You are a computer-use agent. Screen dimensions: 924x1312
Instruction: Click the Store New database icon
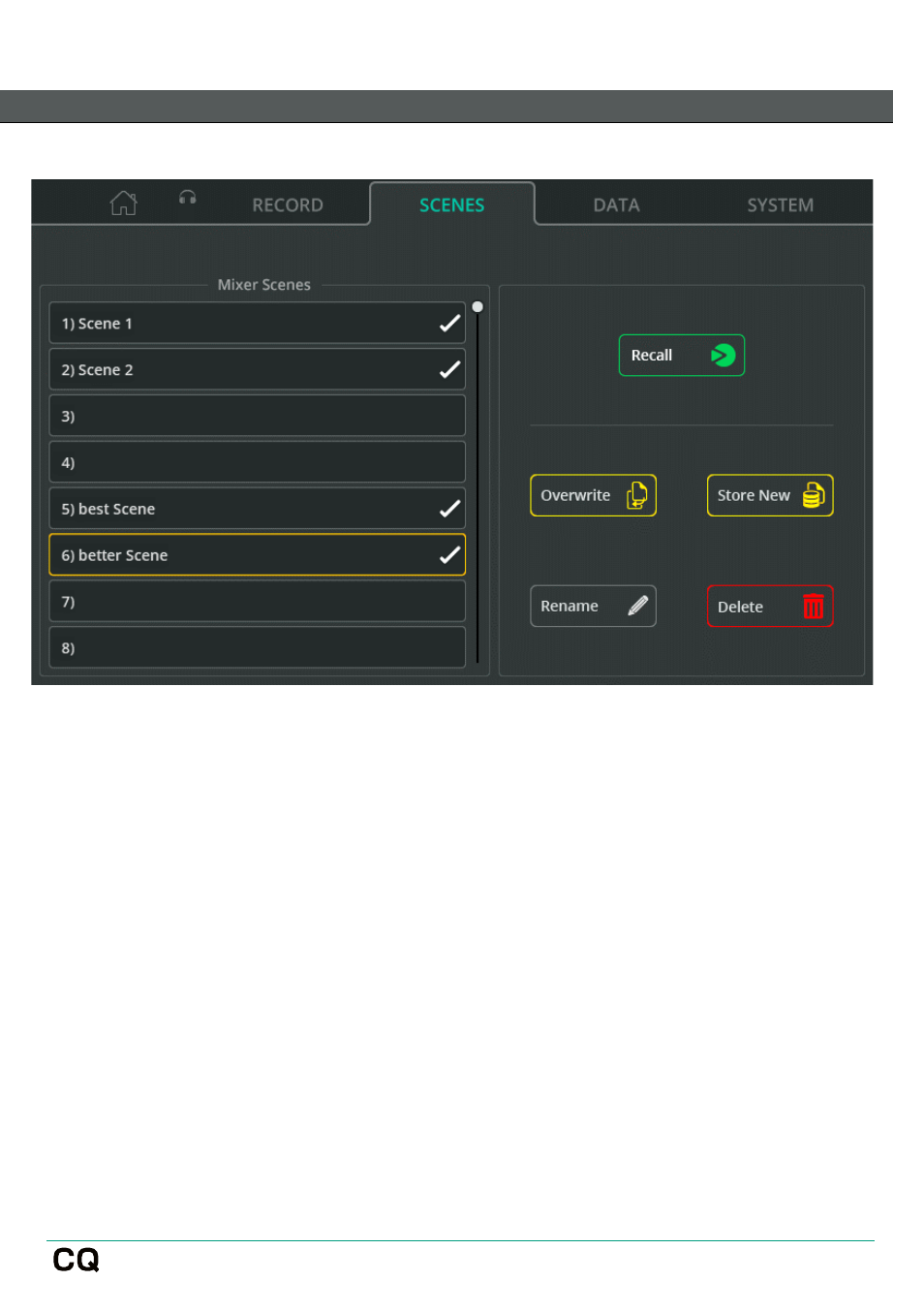coord(814,495)
